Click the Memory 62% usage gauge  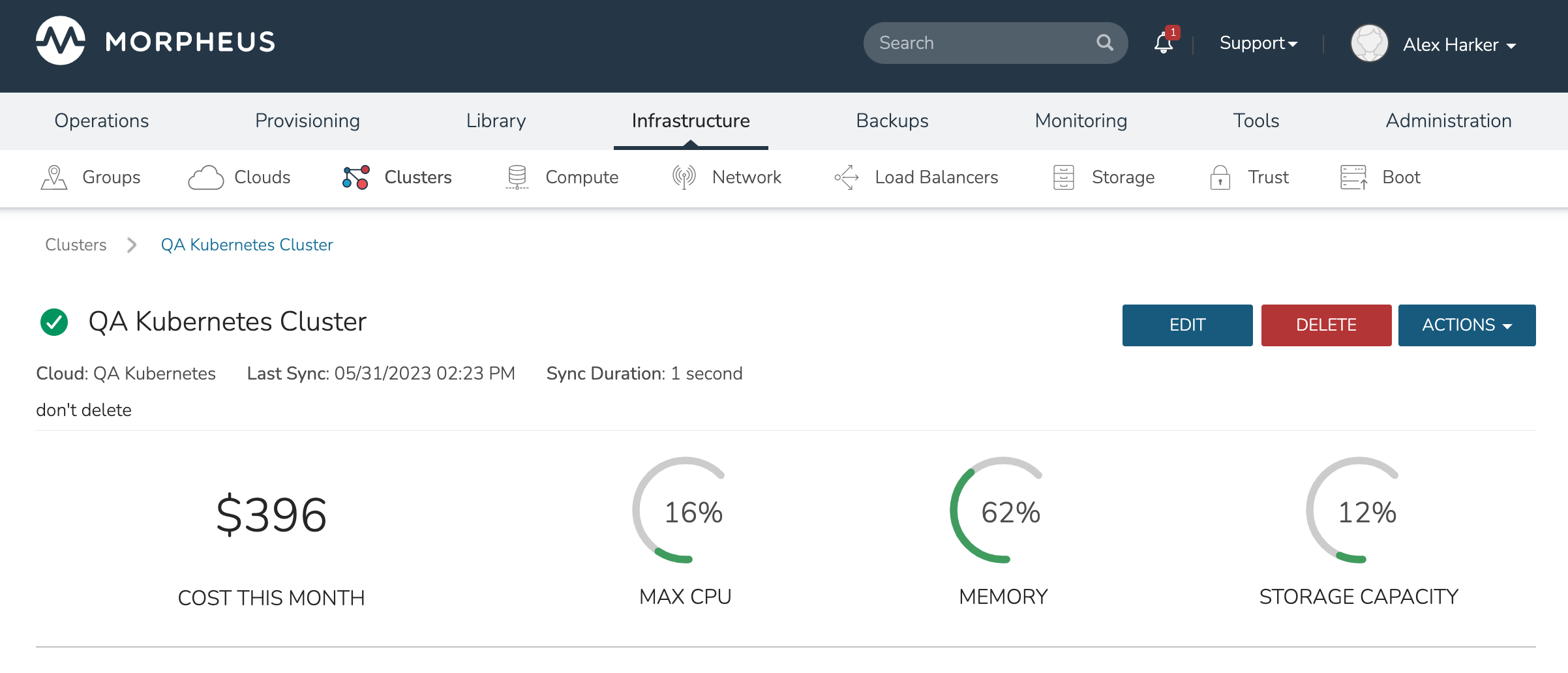click(x=1003, y=511)
